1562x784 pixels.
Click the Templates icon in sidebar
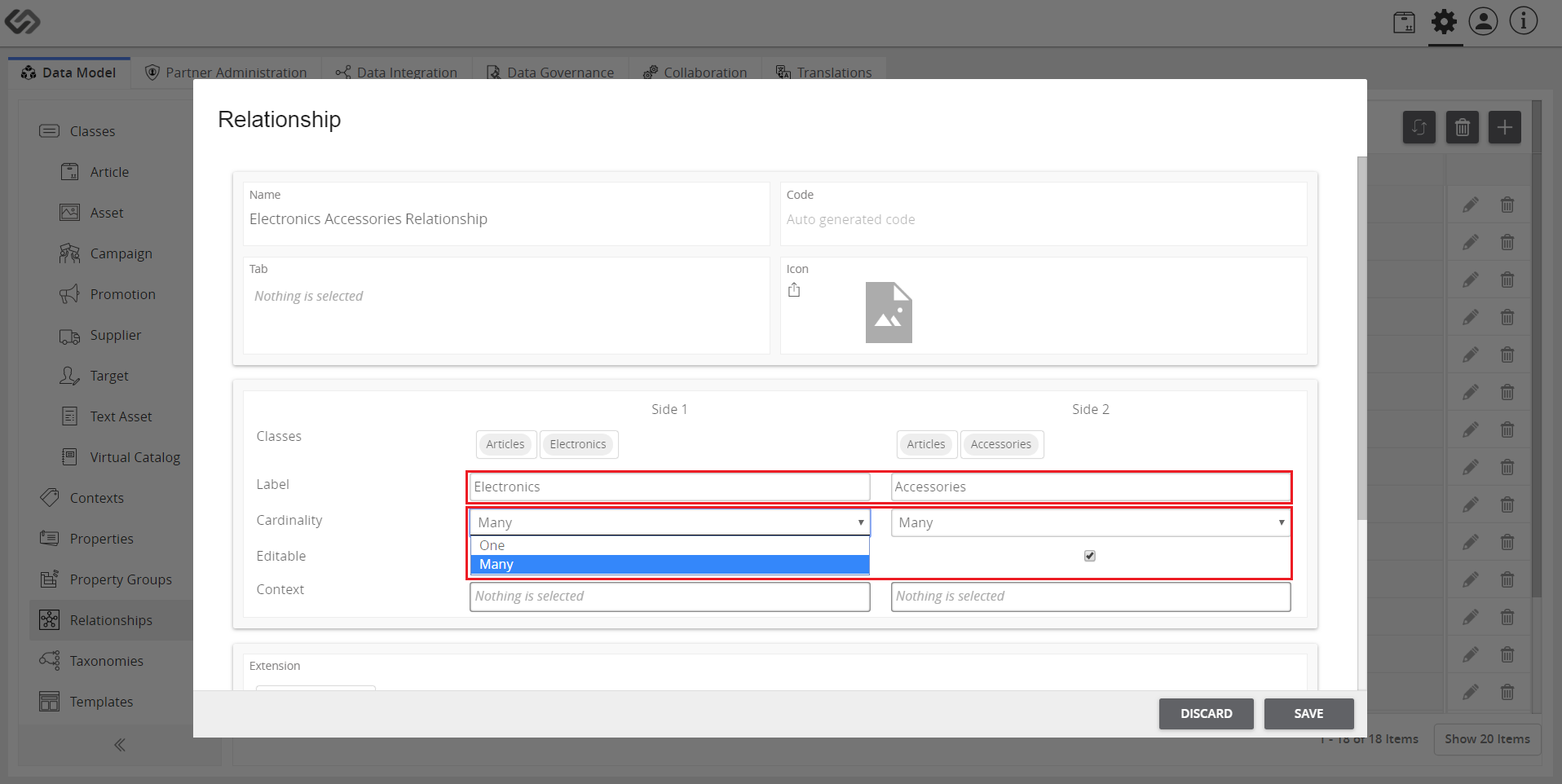(x=50, y=701)
